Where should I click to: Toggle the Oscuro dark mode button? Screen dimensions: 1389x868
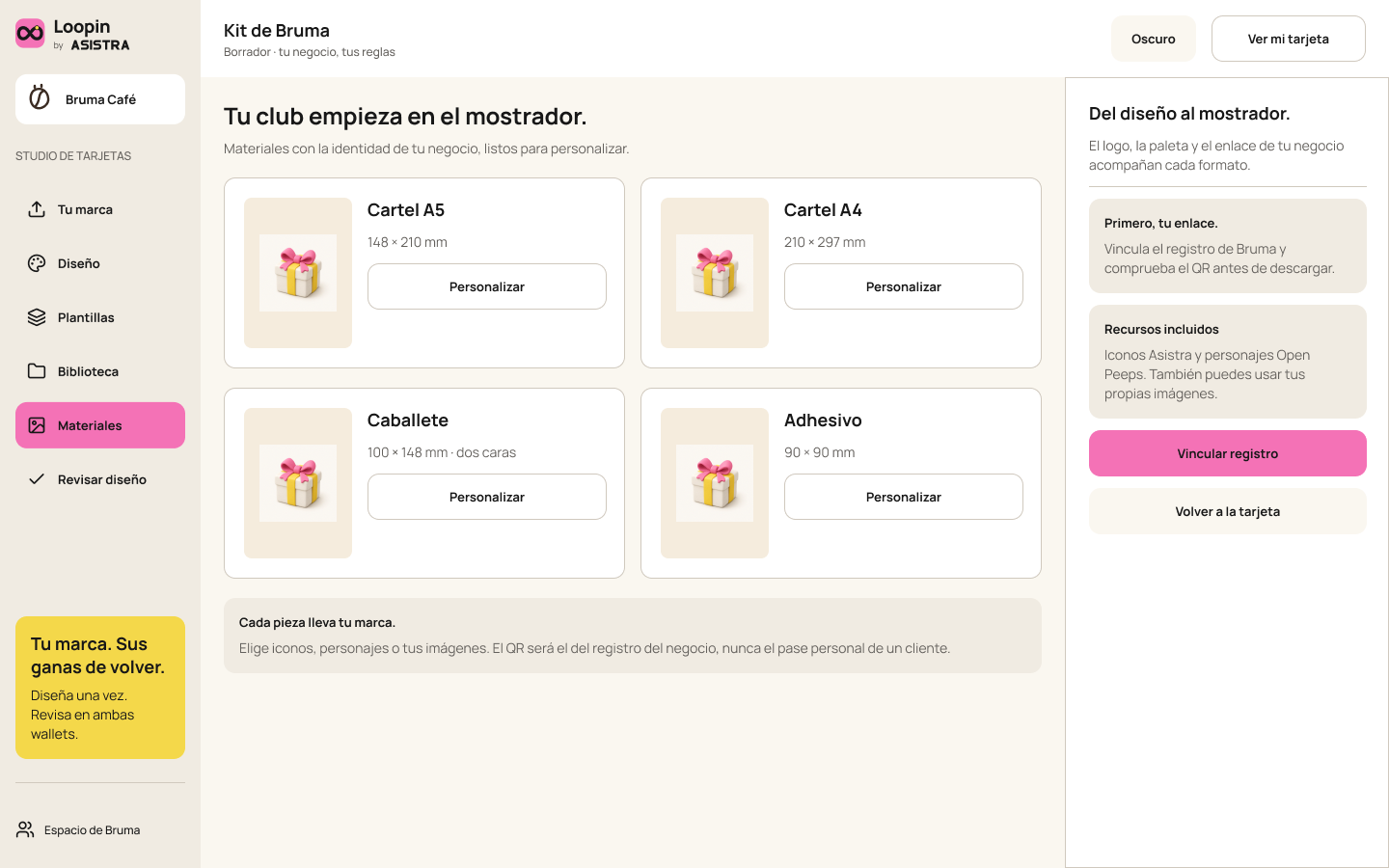1154,39
